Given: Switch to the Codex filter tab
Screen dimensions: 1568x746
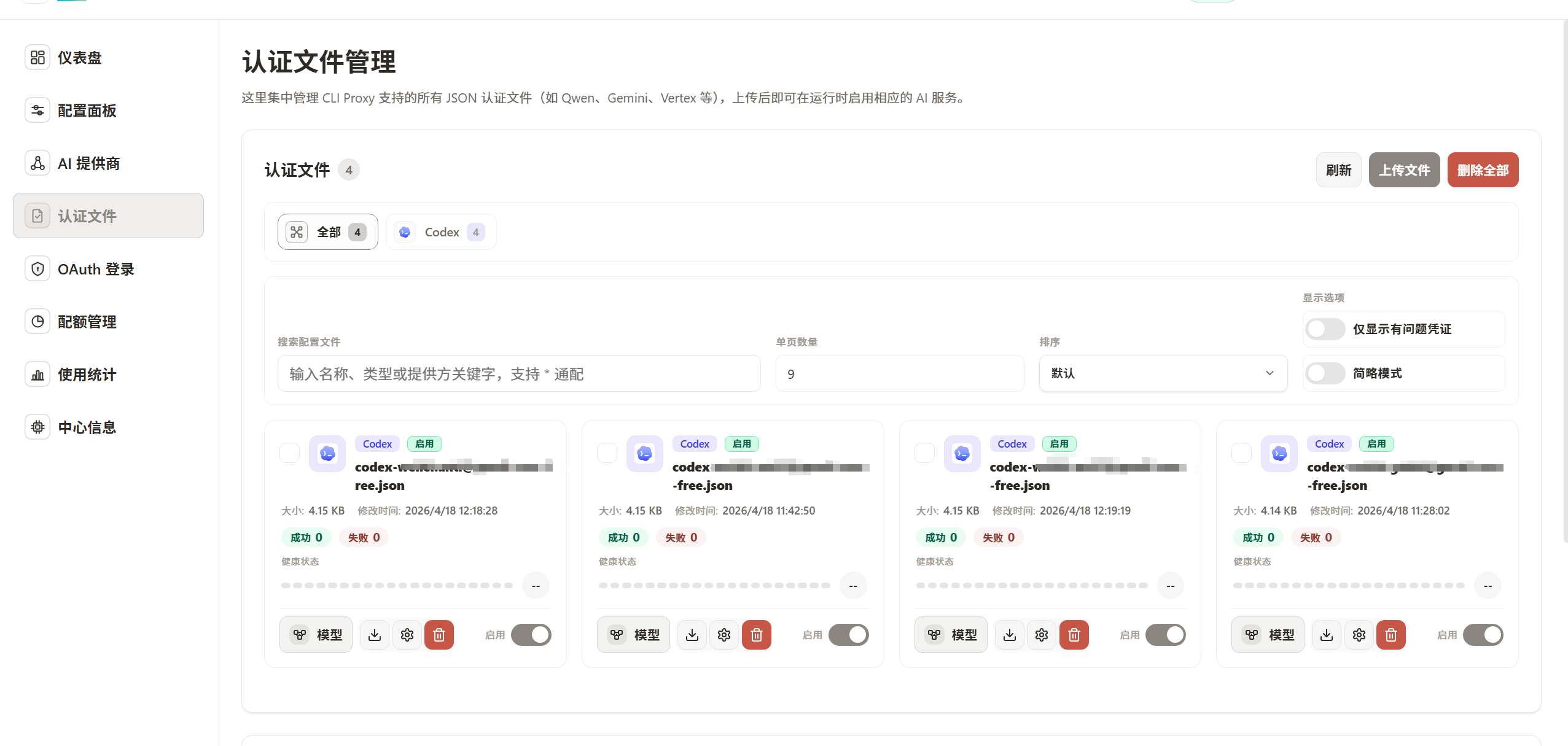Looking at the screenshot, I should tap(441, 232).
